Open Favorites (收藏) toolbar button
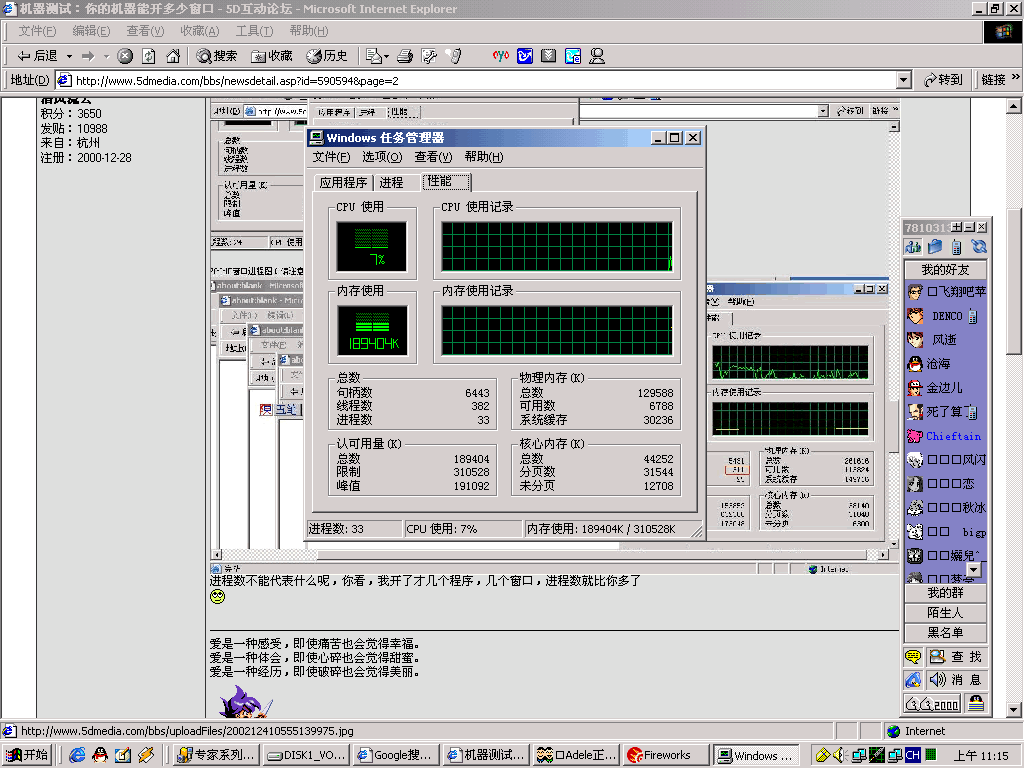The image size is (1024, 768). [x=272, y=56]
